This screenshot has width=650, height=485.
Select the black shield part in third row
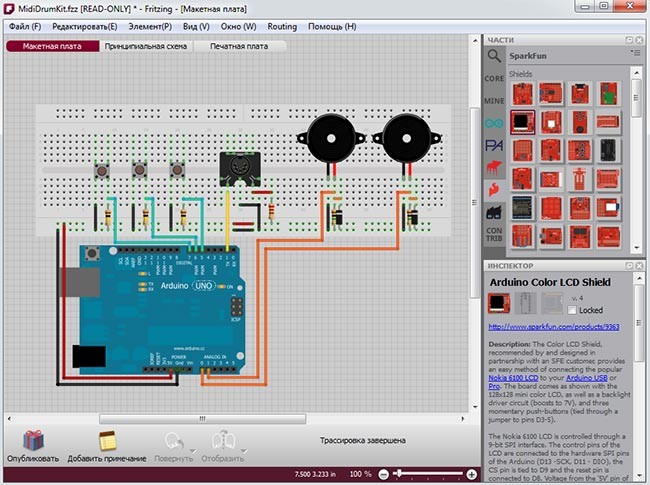(x=608, y=150)
